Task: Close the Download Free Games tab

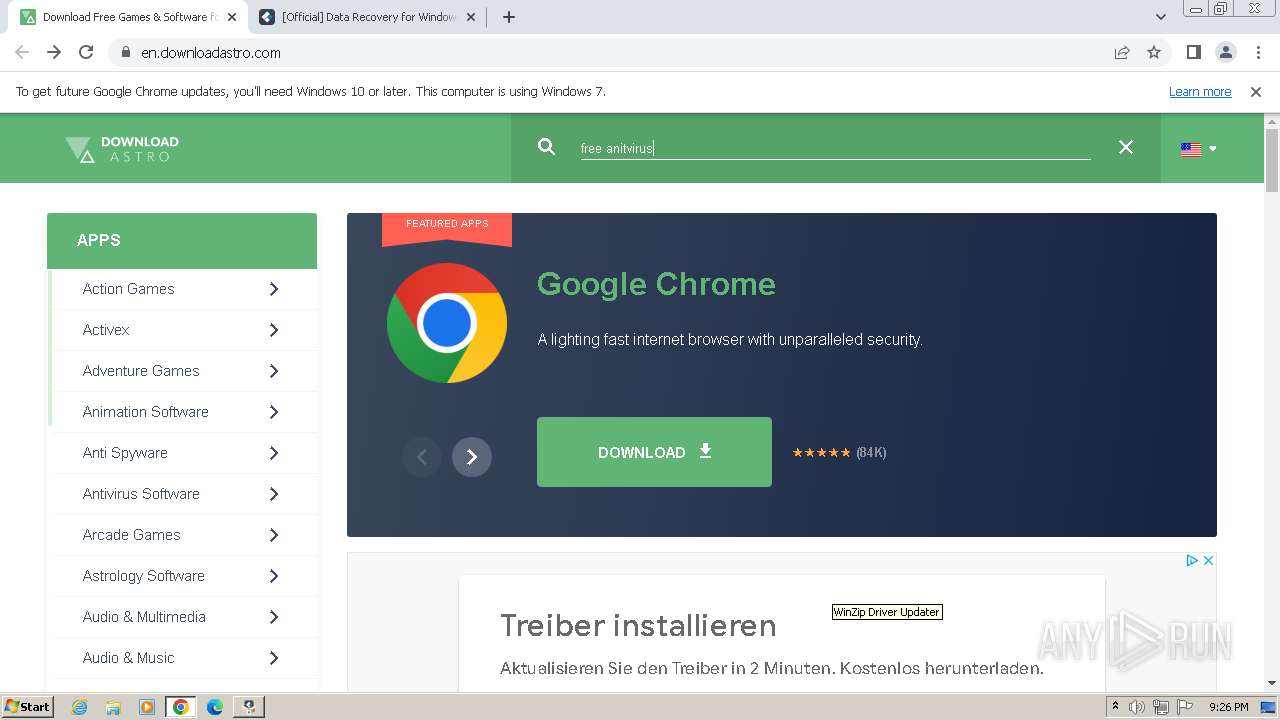Action: 232,17
